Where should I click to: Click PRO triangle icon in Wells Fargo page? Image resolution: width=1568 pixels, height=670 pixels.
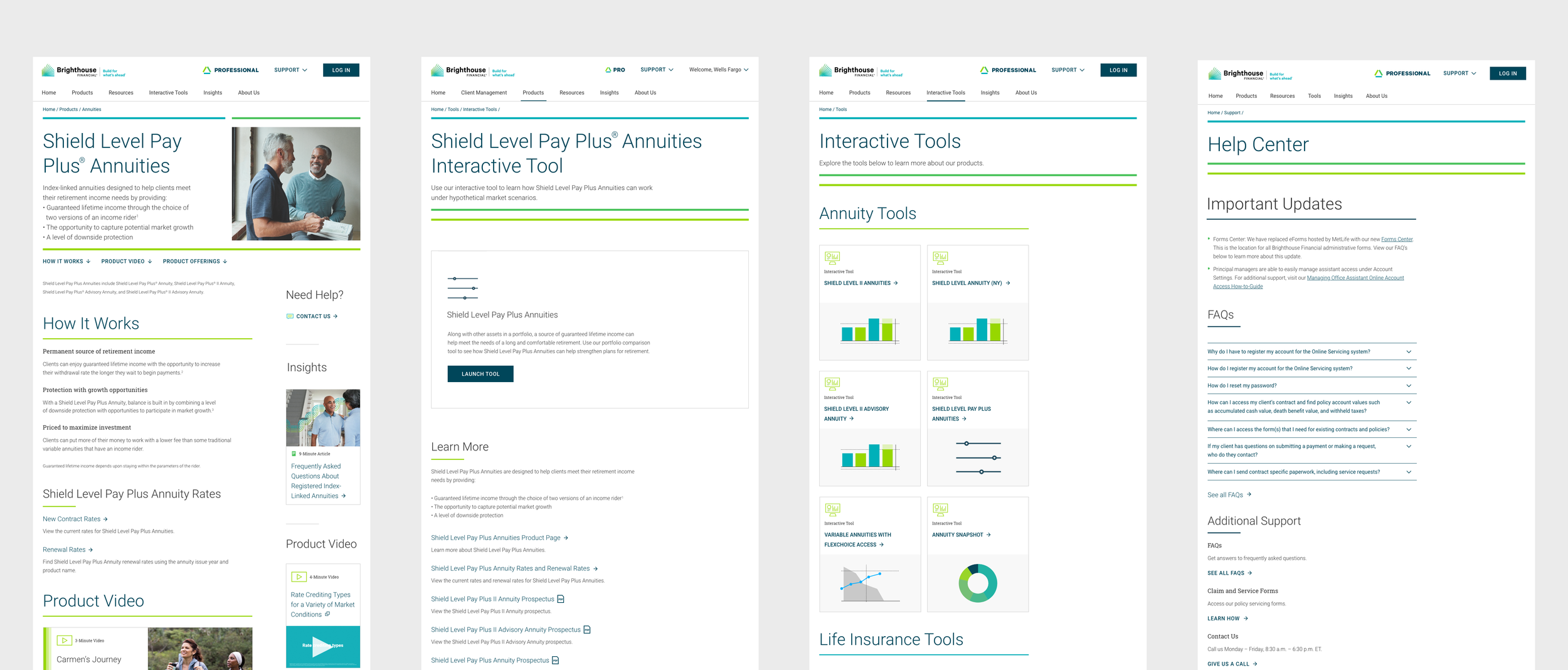(x=608, y=70)
